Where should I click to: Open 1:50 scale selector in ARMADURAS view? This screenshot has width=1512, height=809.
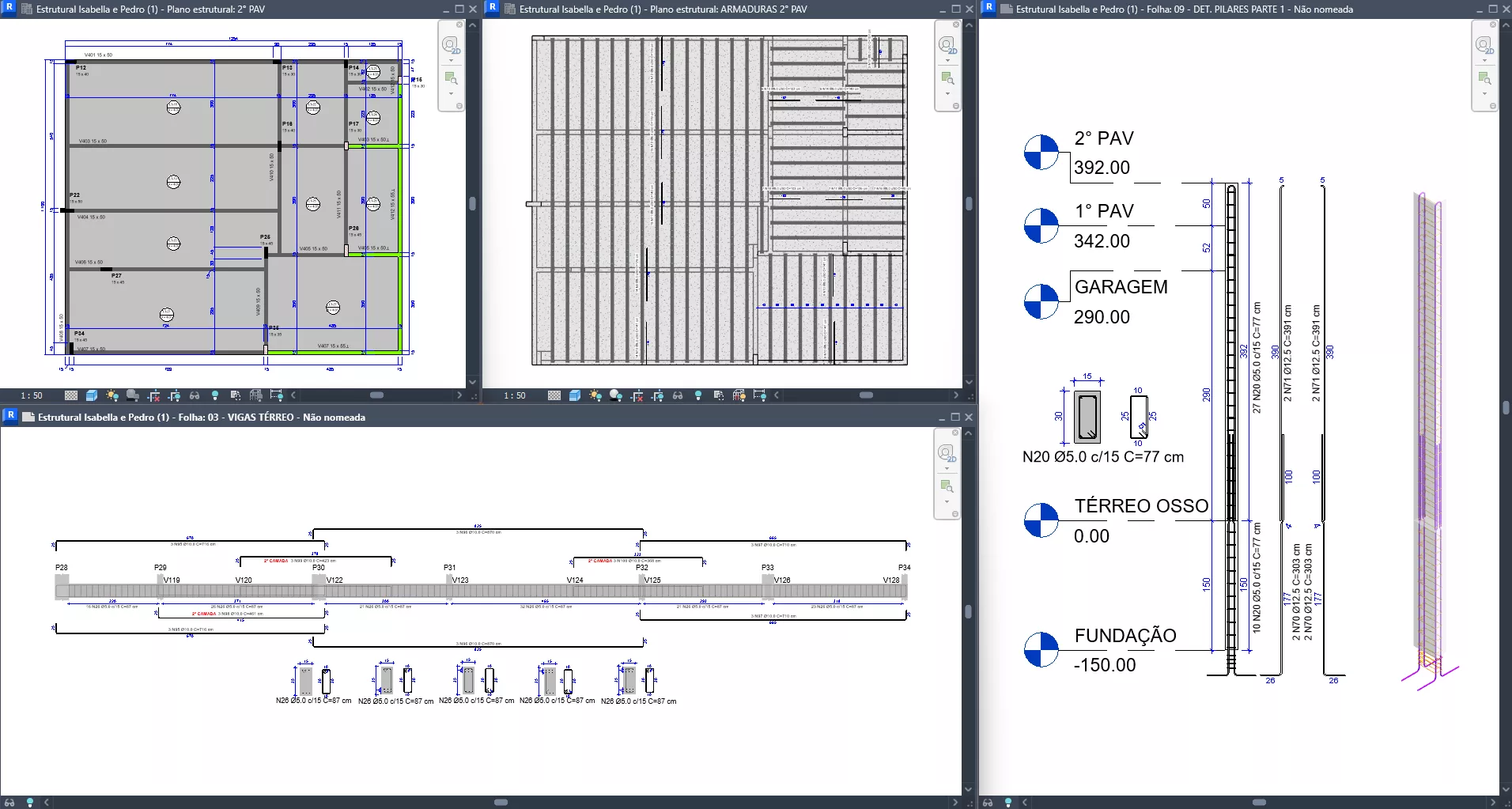(x=515, y=395)
